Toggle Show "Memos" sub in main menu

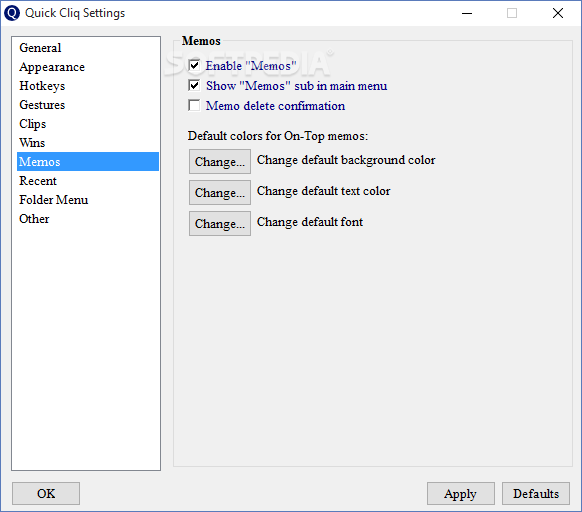[x=194, y=86]
